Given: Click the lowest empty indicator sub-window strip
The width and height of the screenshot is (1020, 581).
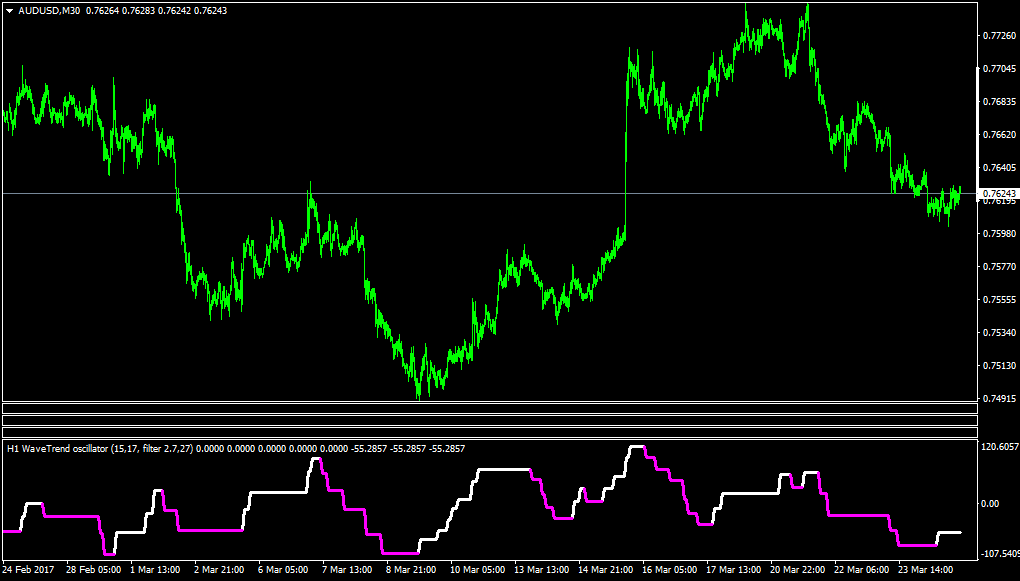Looking at the screenshot, I should [490, 433].
